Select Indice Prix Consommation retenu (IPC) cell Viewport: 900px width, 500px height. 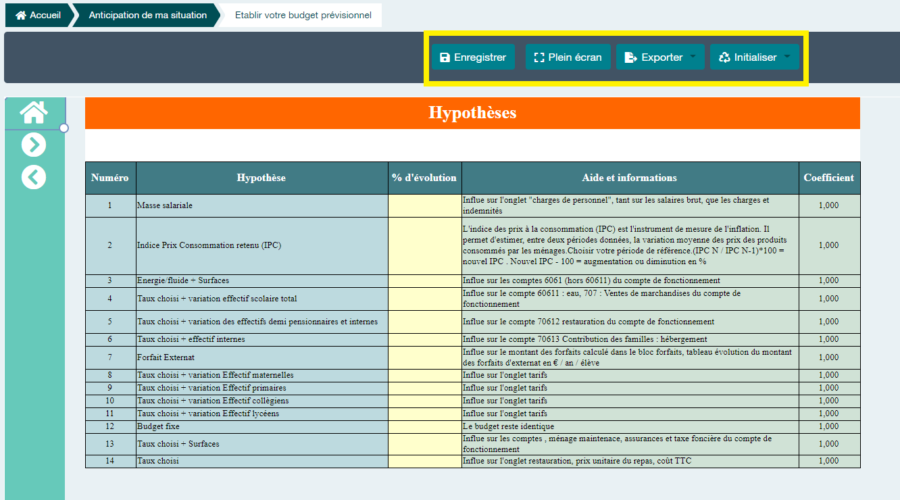262,246
